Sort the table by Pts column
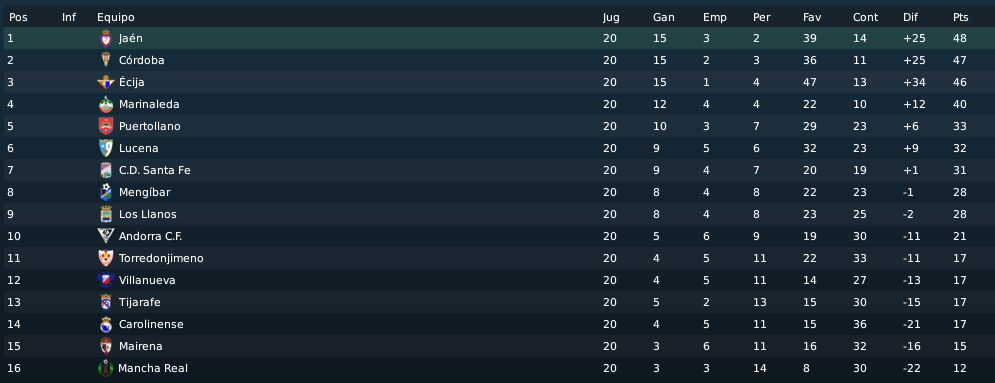Viewport: 995px width, 383px height. [960, 18]
